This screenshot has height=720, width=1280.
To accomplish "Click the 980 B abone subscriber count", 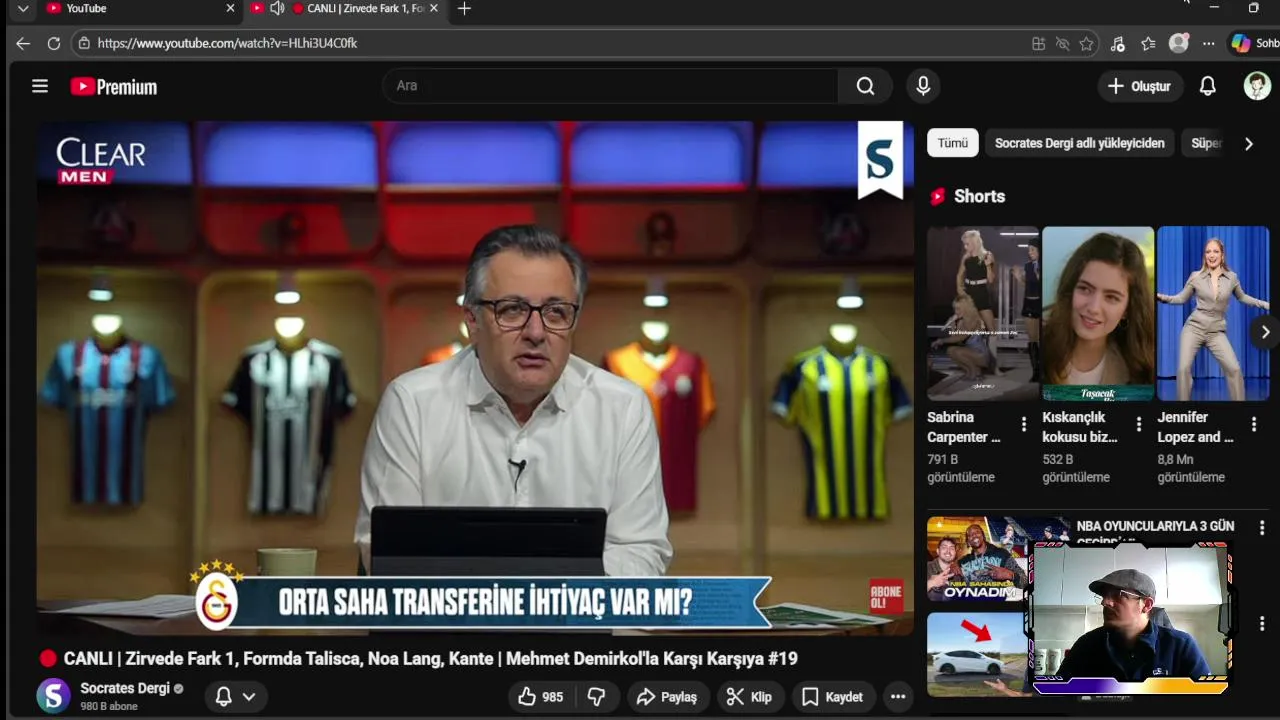I will pos(109,706).
